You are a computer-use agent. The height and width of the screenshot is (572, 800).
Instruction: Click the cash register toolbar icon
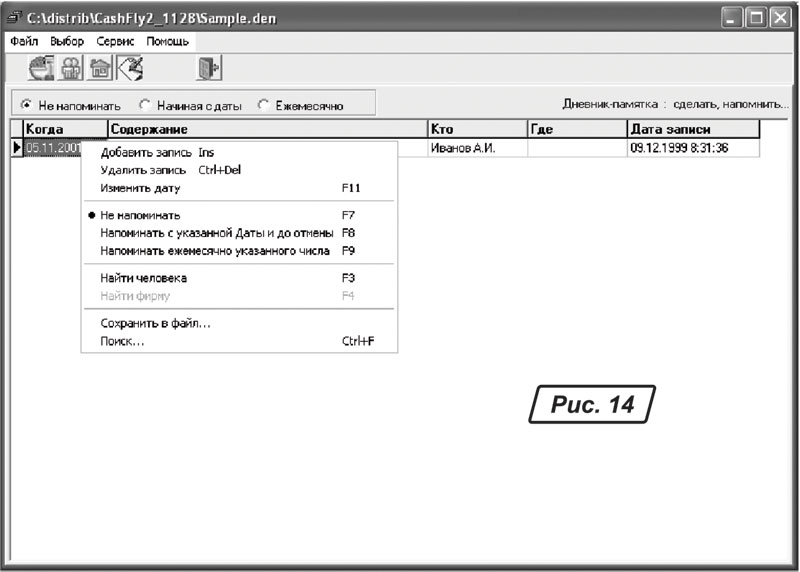pyautogui.click(x=42, y=69)
